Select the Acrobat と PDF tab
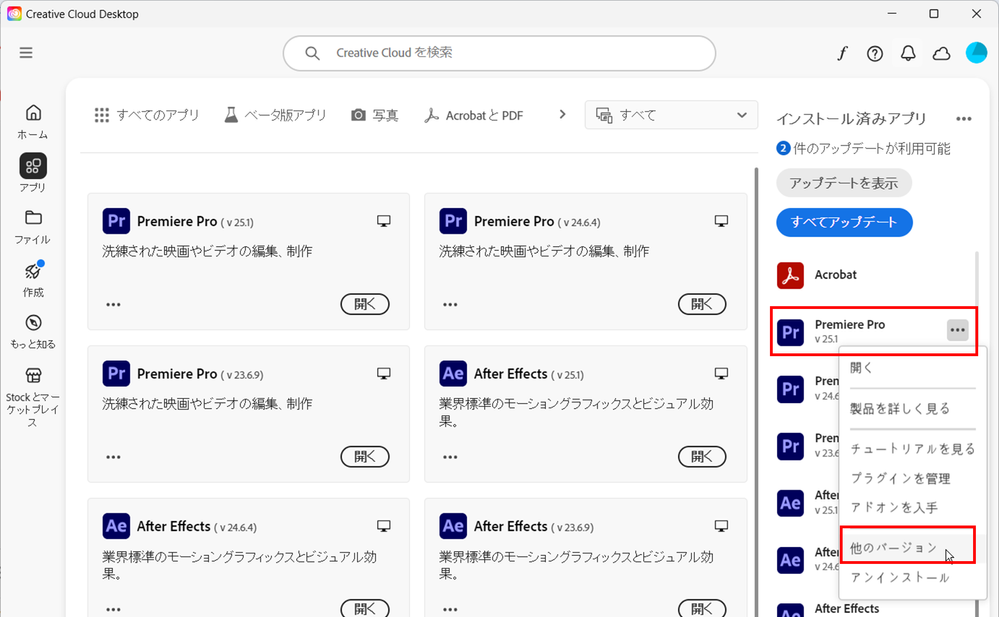 pos(473,115)
